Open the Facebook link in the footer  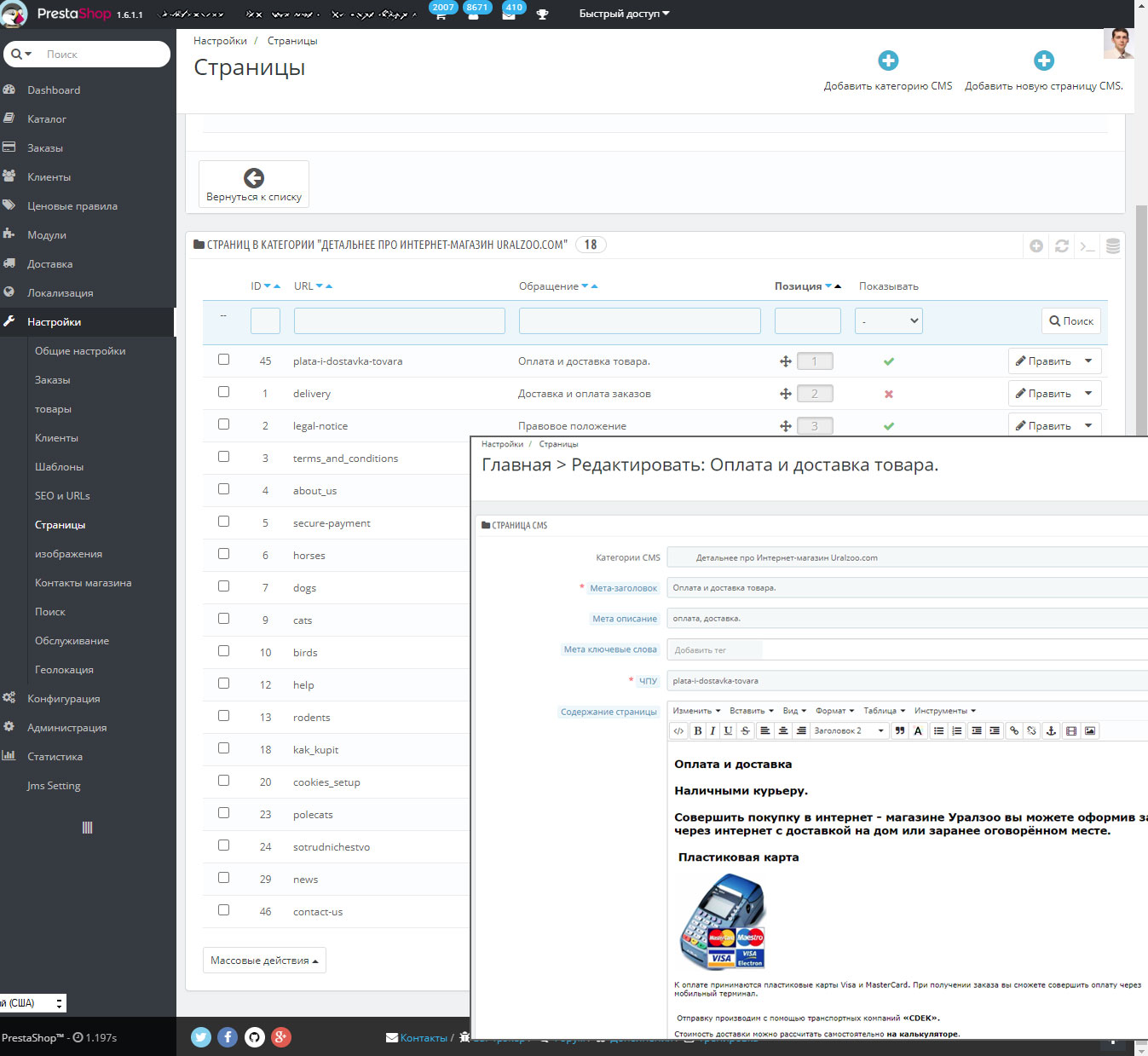tap(228, 1036)
